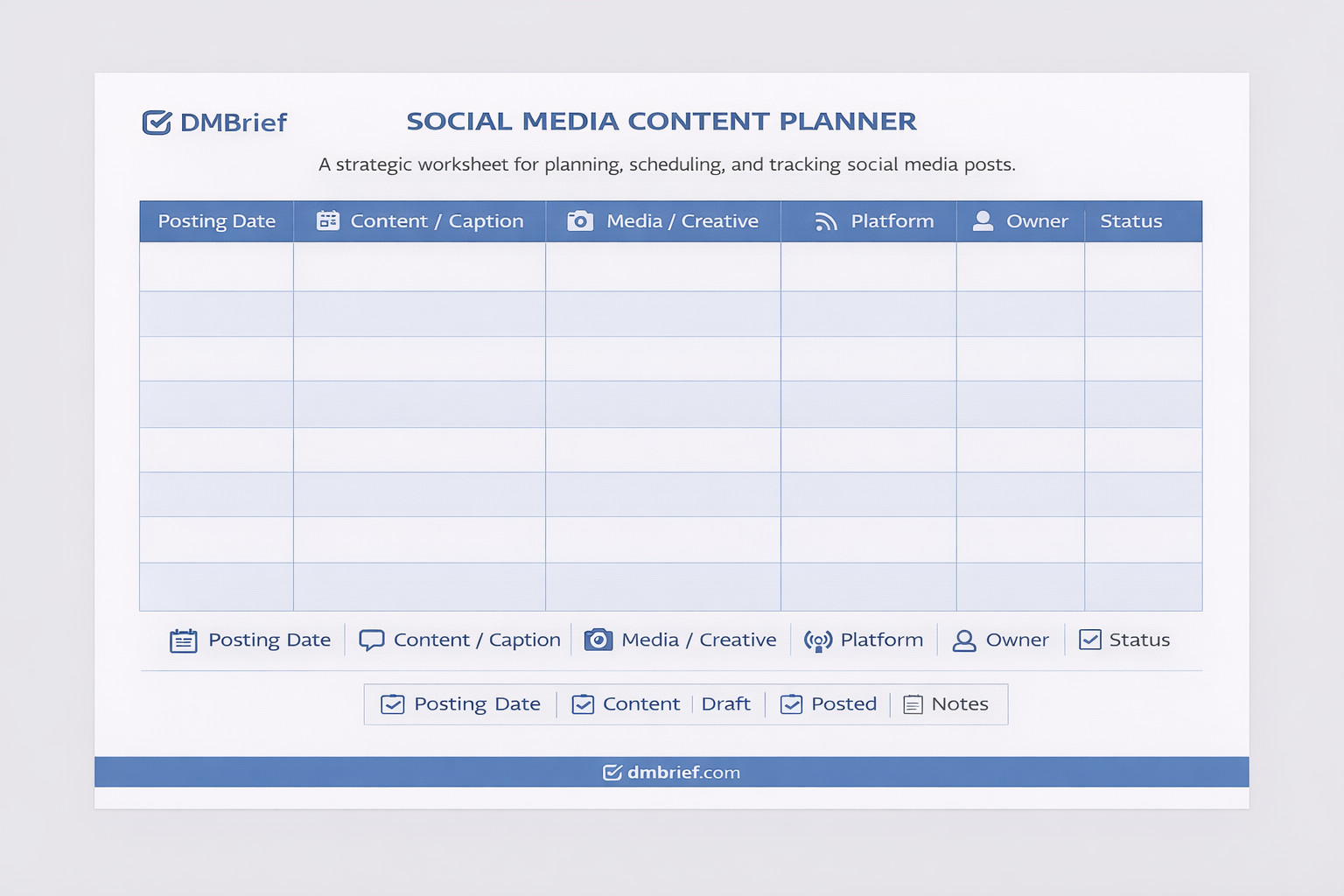Check the Posted checkbox in bottom bar
The height and width of the screenshot is (896, 1344).
click(791, 704)
